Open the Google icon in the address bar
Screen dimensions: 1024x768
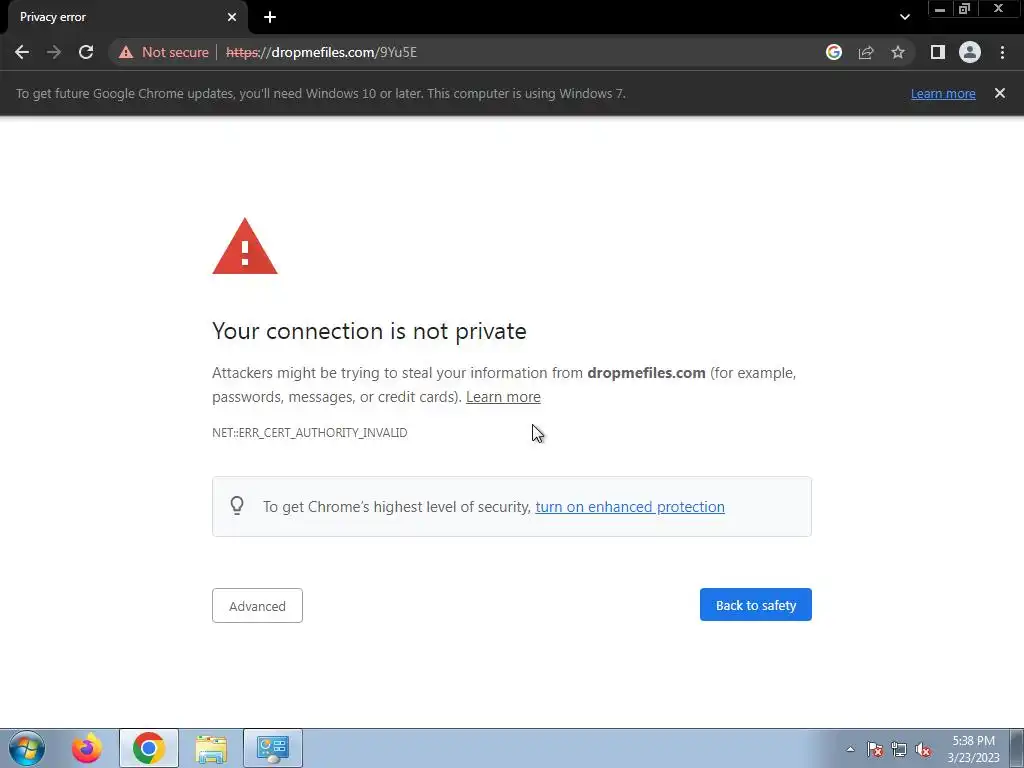point(833,52)
